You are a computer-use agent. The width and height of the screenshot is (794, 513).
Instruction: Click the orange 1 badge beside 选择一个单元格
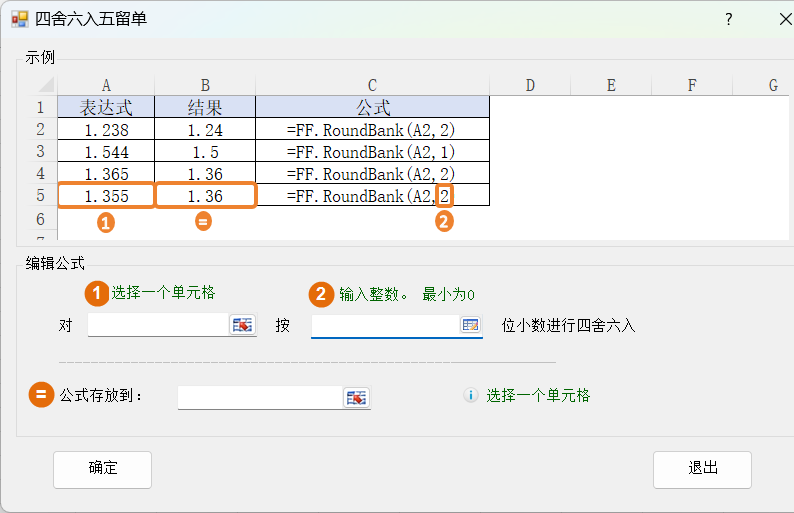pos(96,293)
